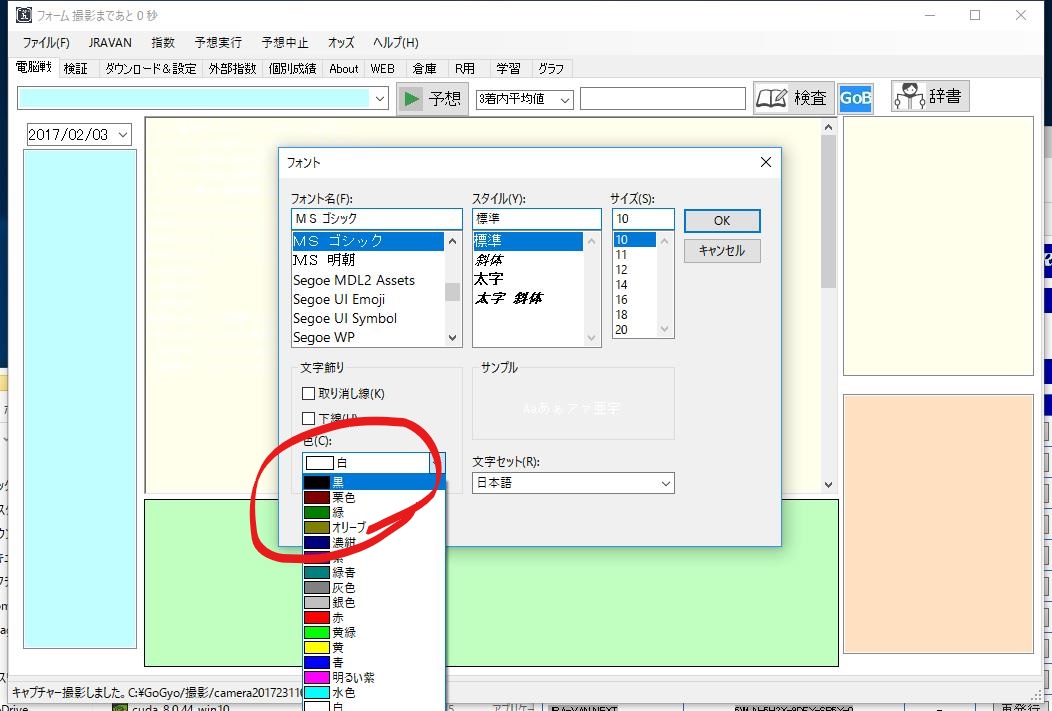Image resolution: width=1052 pixels, height=711 pixels.
Task: Select Segoe WP font
Action: (368, 337)
